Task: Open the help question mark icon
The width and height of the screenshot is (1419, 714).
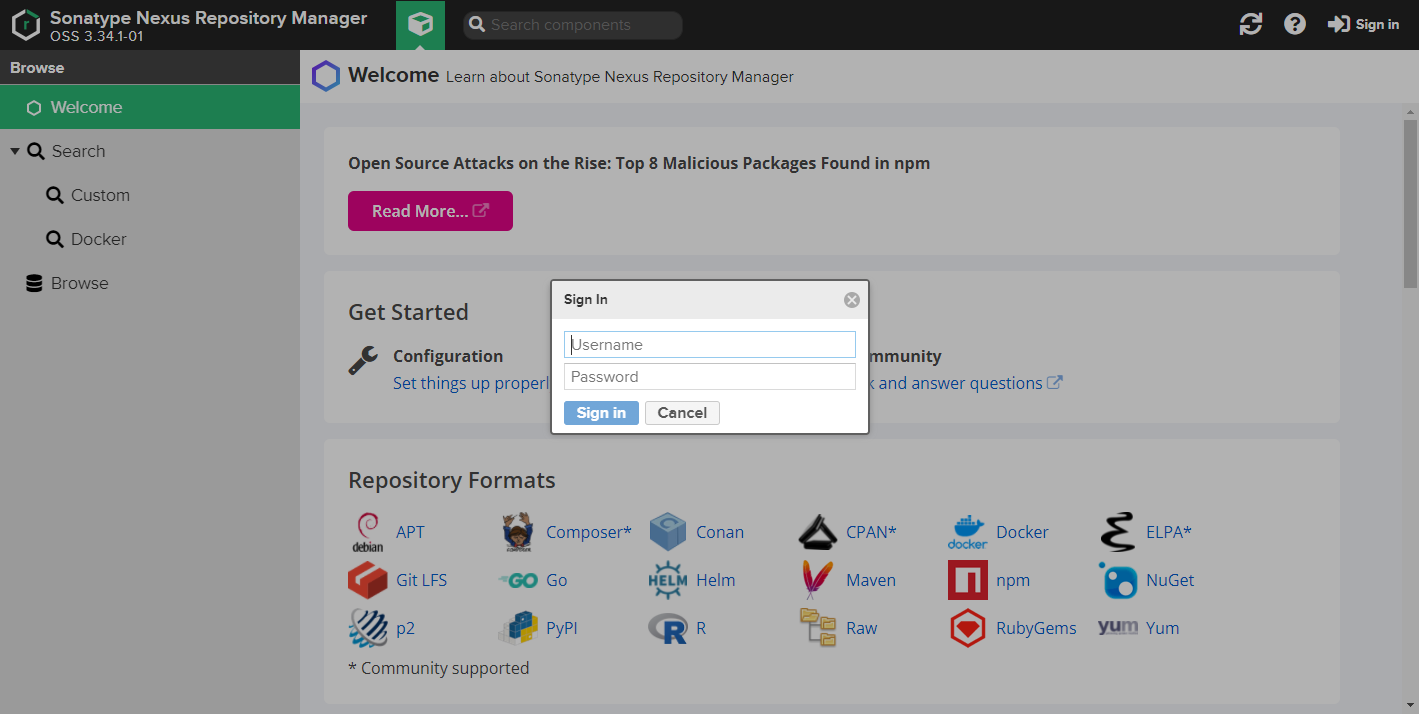Action: click(1294, 24)
